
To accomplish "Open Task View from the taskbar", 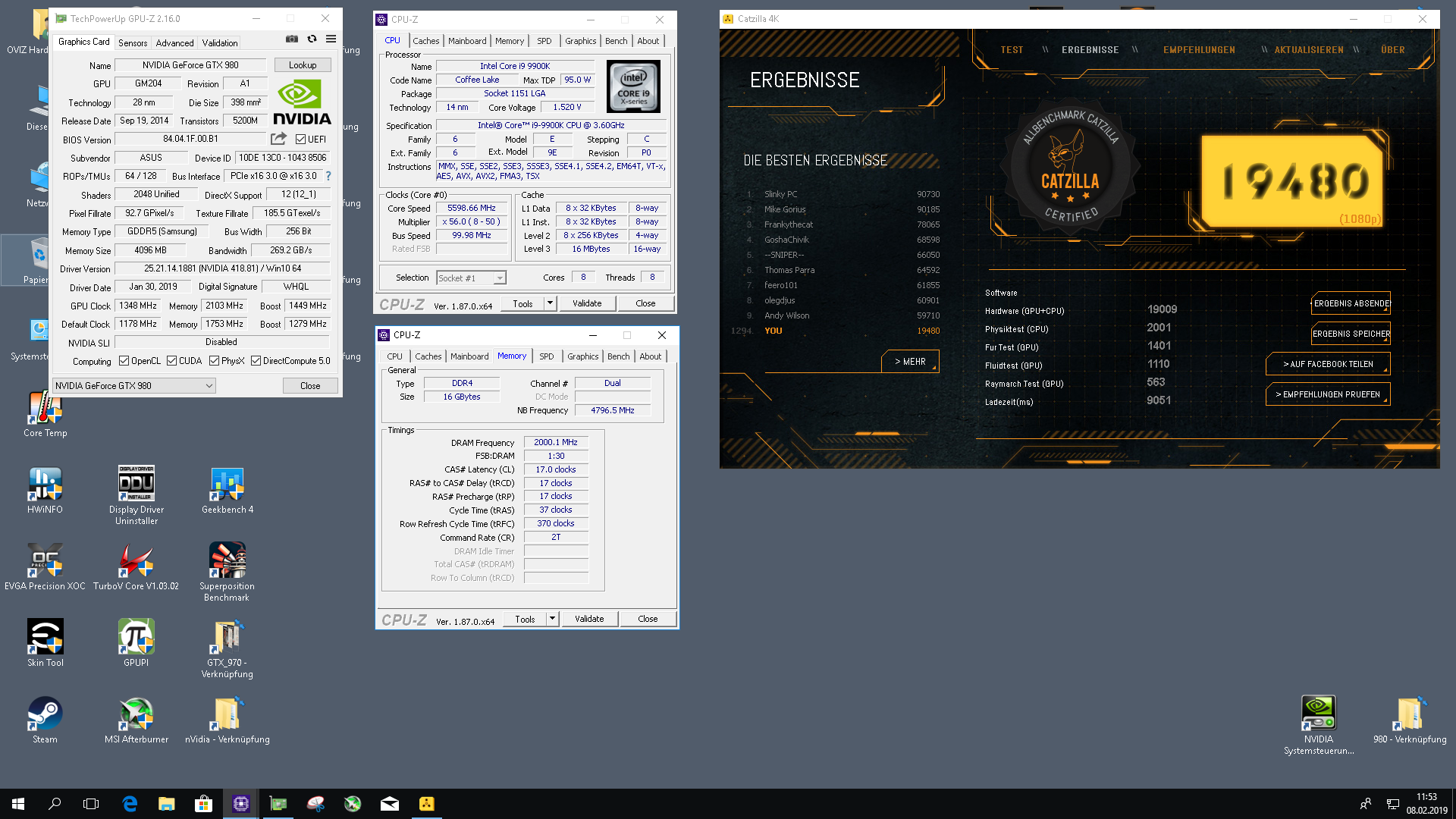I will [91, 804].
